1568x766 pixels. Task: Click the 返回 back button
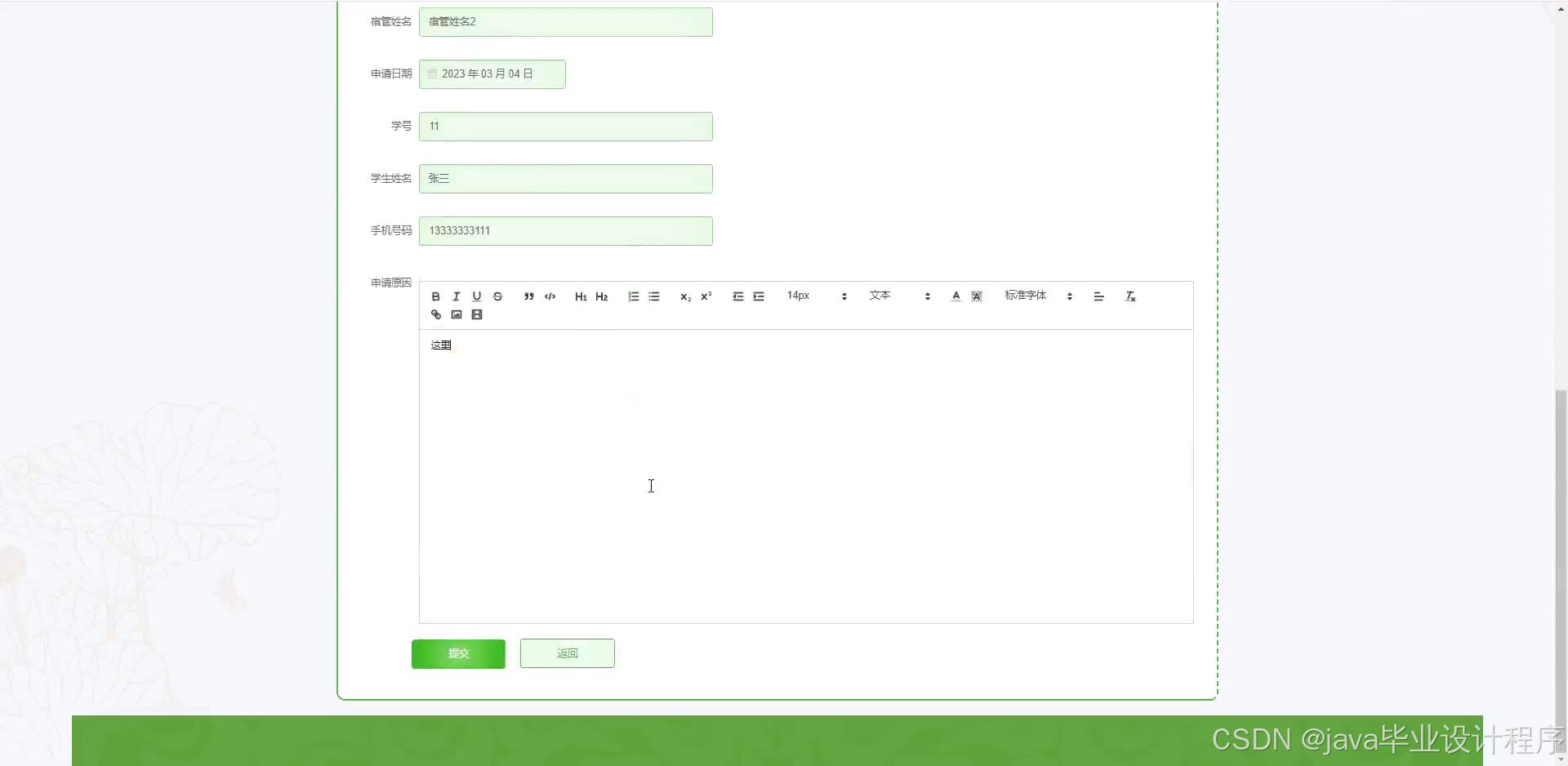tap(568, 653)
